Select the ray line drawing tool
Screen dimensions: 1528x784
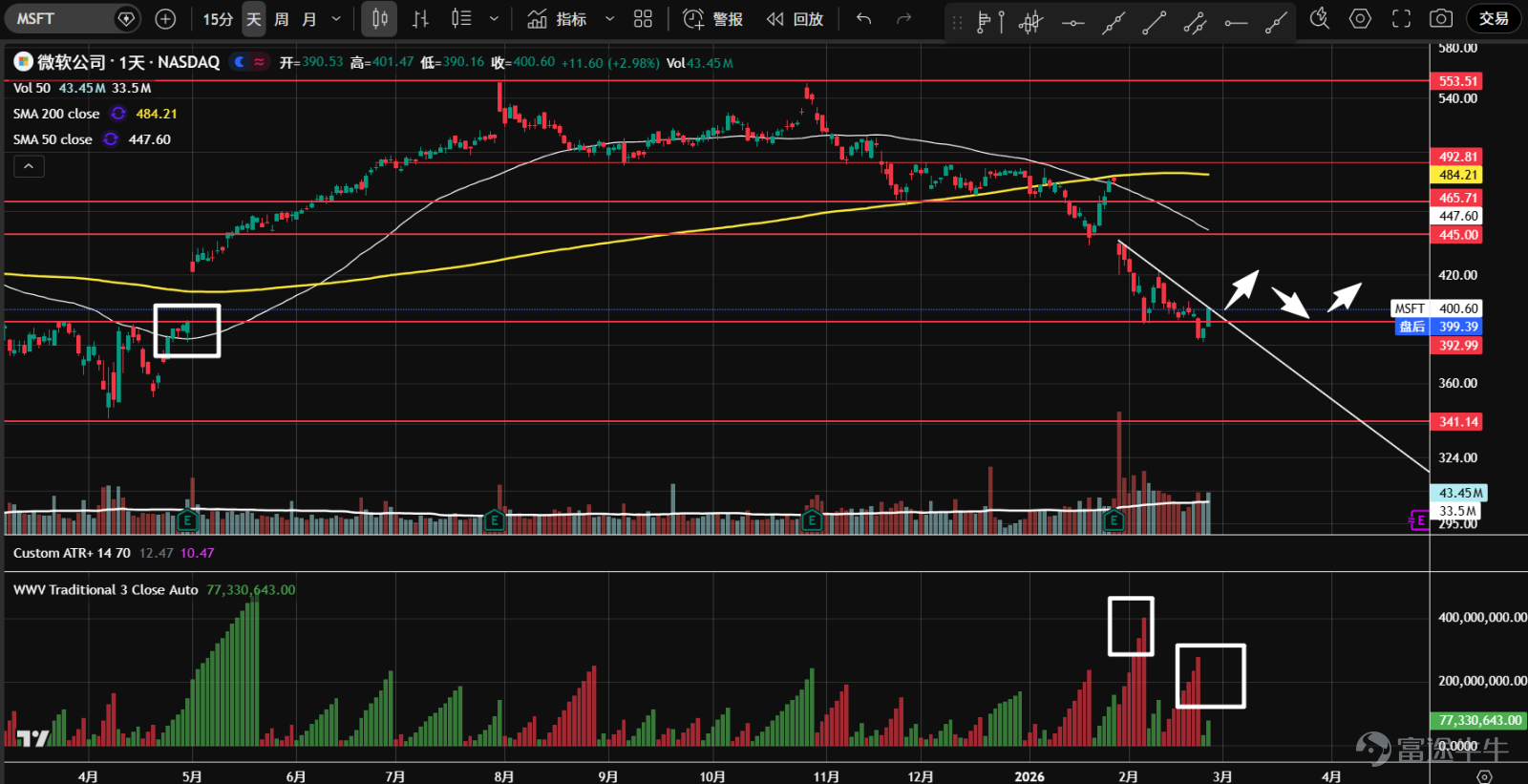(x=1276, y=21)
